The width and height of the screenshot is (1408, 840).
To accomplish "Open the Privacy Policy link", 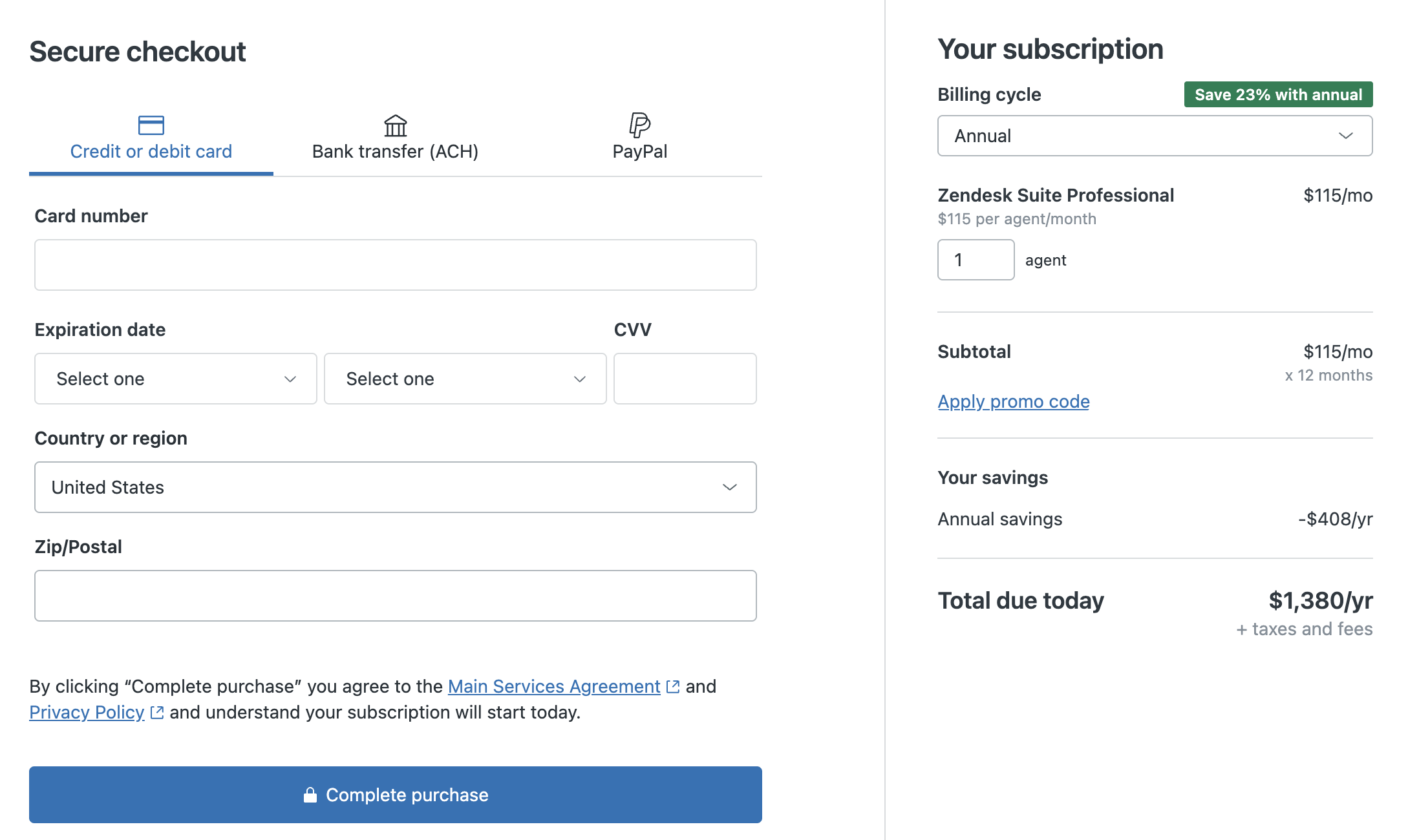I will pos(87,712).
